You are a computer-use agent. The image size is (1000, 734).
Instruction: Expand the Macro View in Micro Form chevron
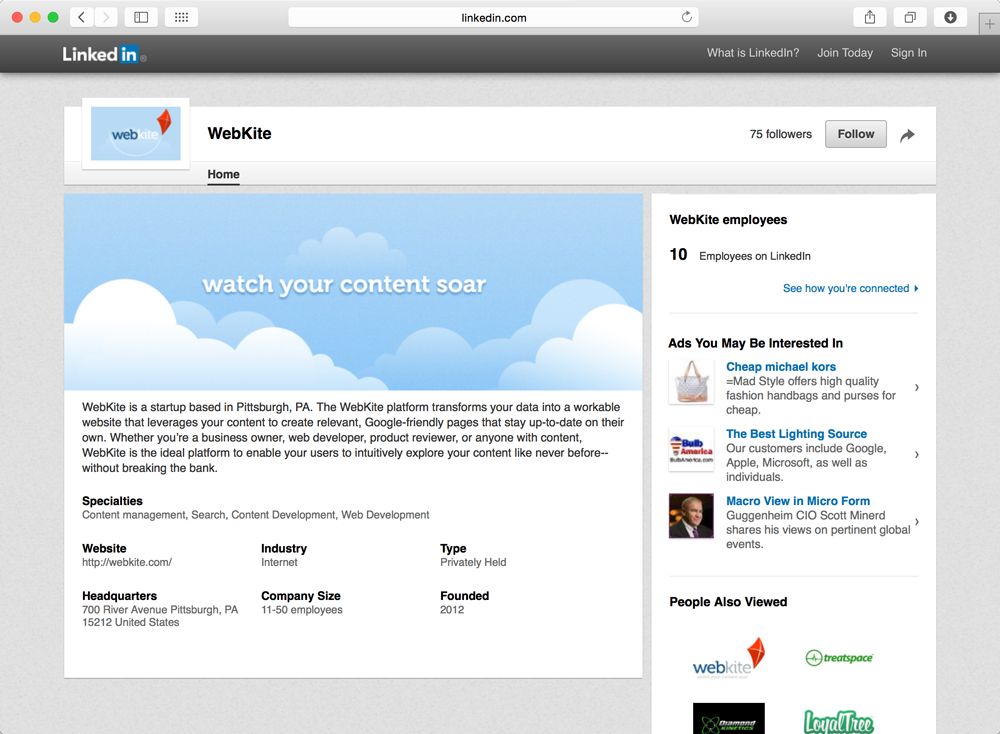pos(917,522)
